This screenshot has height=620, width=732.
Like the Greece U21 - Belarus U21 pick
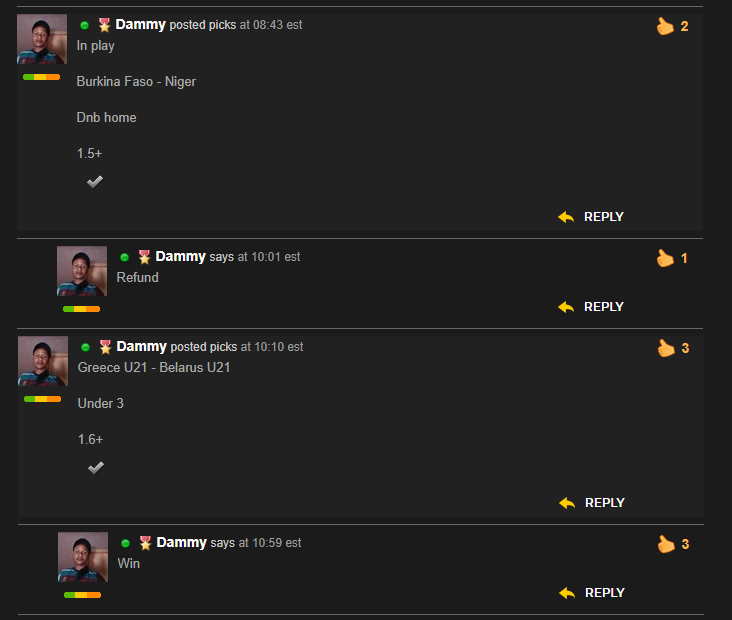(666, 348)
